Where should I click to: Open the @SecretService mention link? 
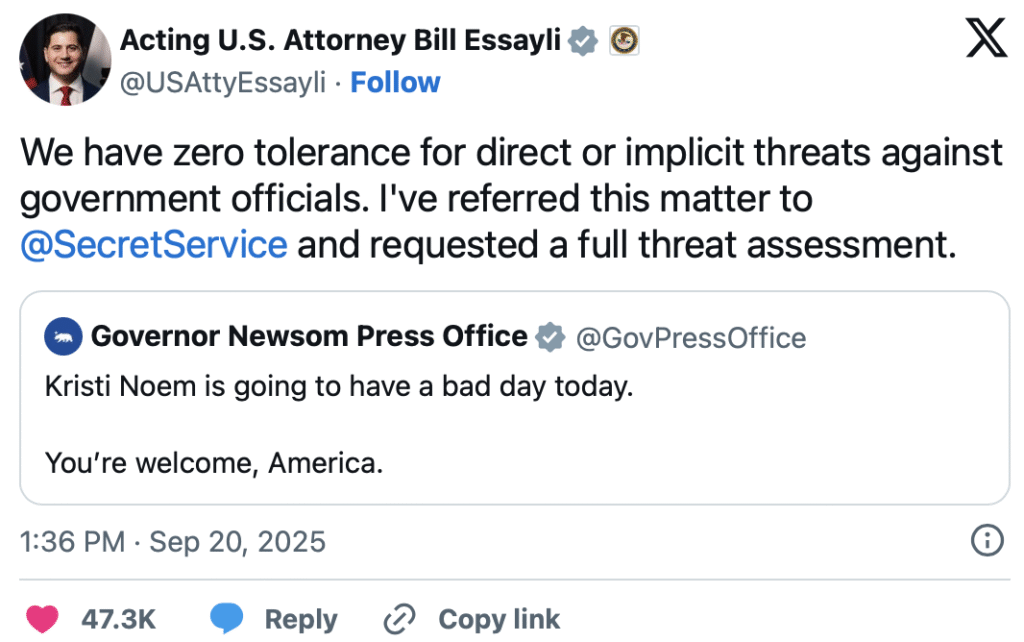(153, 244)
